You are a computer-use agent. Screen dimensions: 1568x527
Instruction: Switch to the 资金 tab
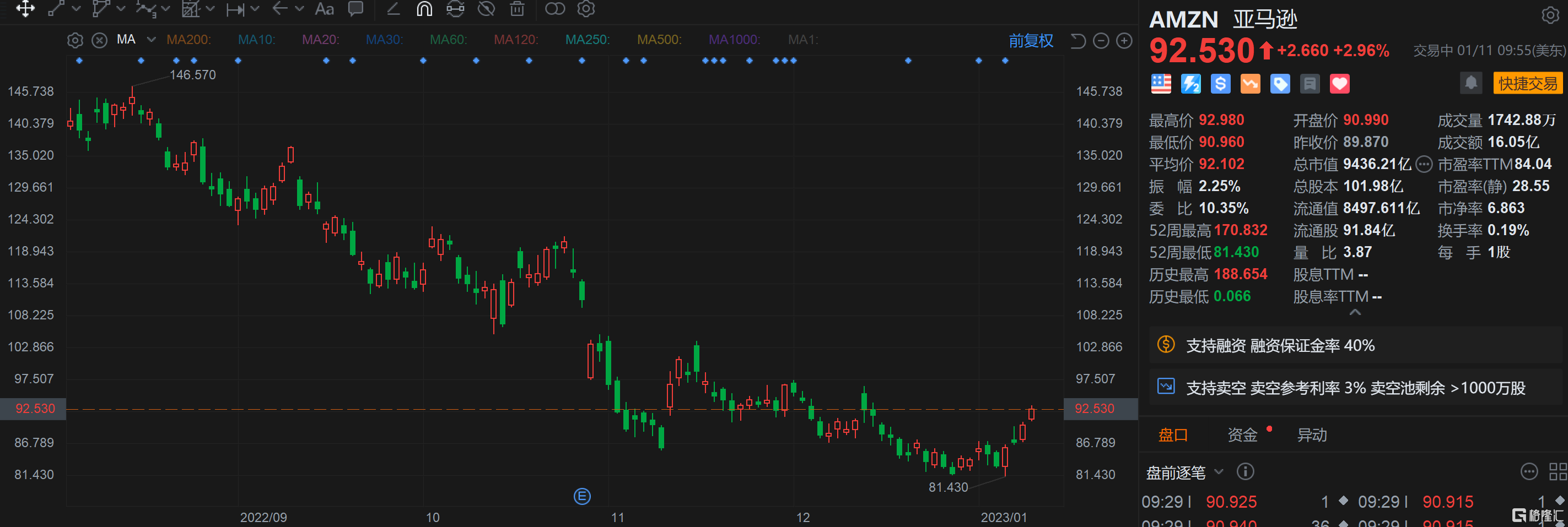point(1242,434)
